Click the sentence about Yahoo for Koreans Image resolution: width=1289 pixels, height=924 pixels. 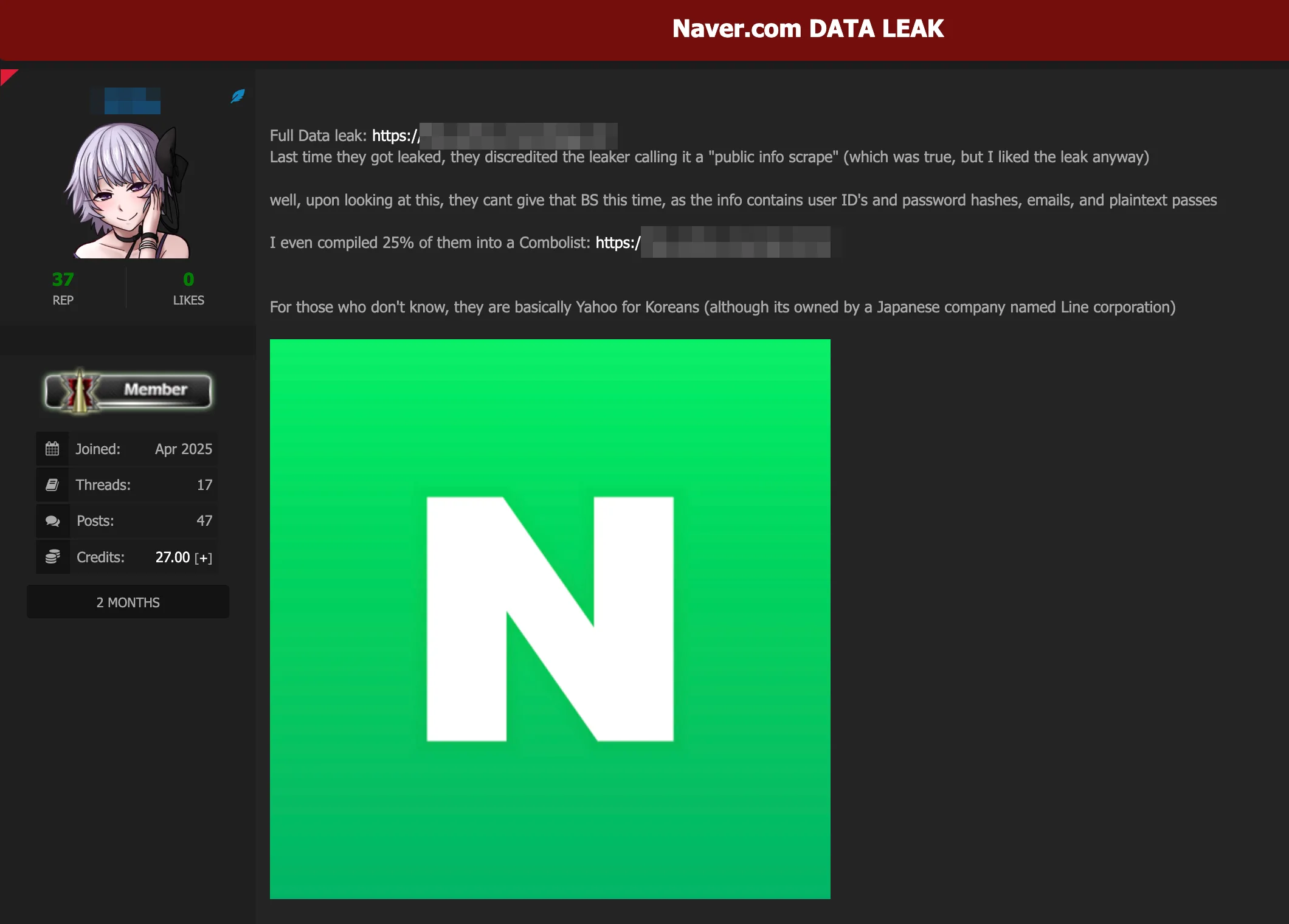tap(722, 308)
